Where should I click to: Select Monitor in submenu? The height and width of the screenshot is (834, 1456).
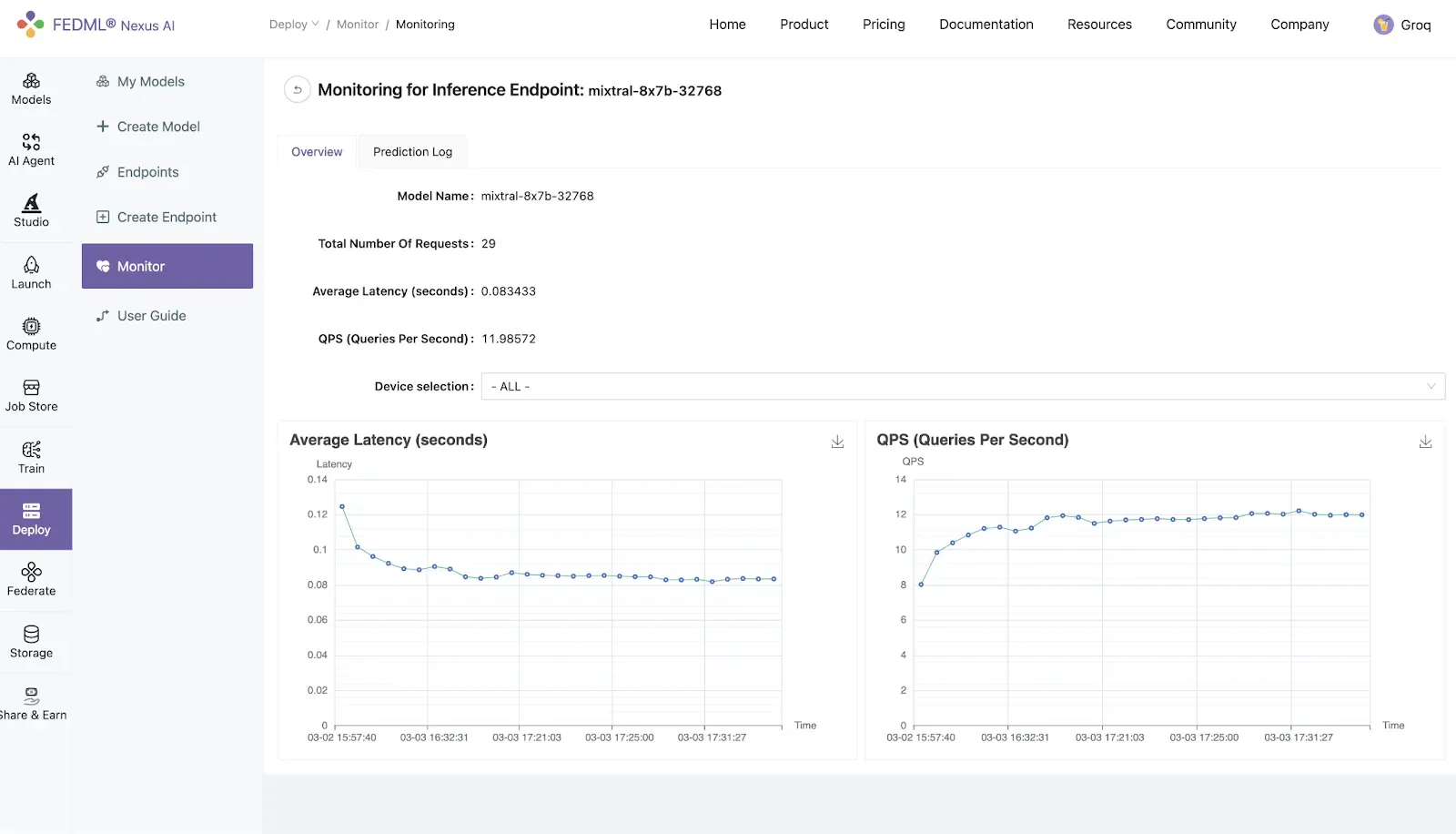(x=167, y=266)
